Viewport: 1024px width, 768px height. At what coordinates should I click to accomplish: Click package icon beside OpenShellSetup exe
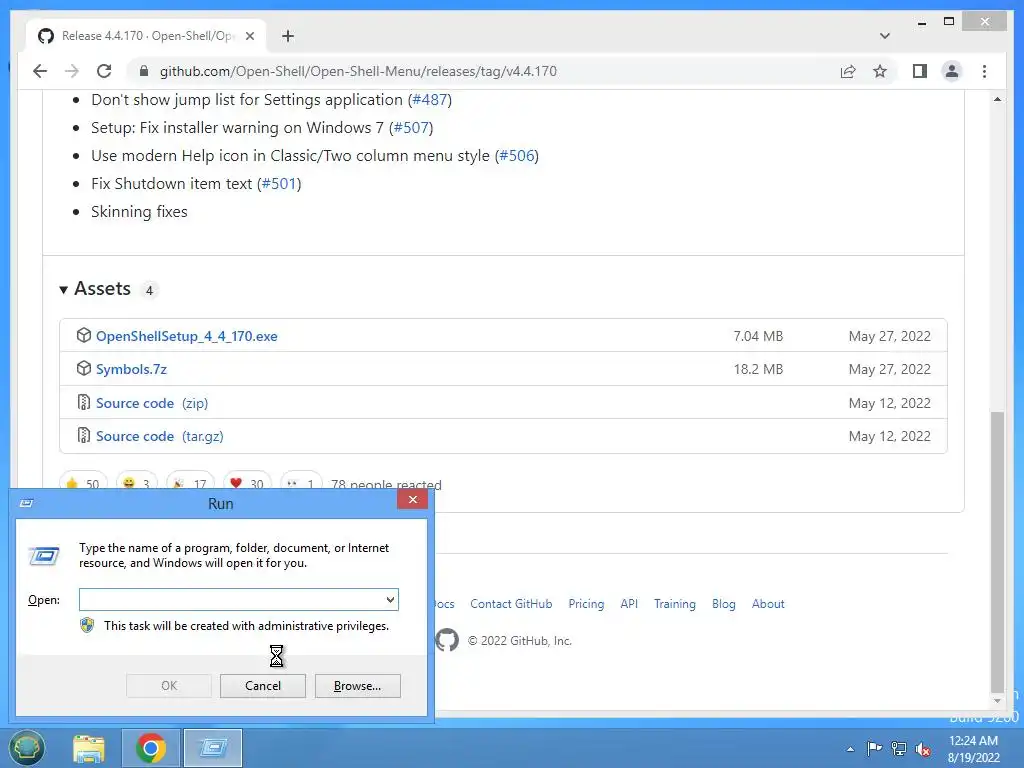click(84, 336)
